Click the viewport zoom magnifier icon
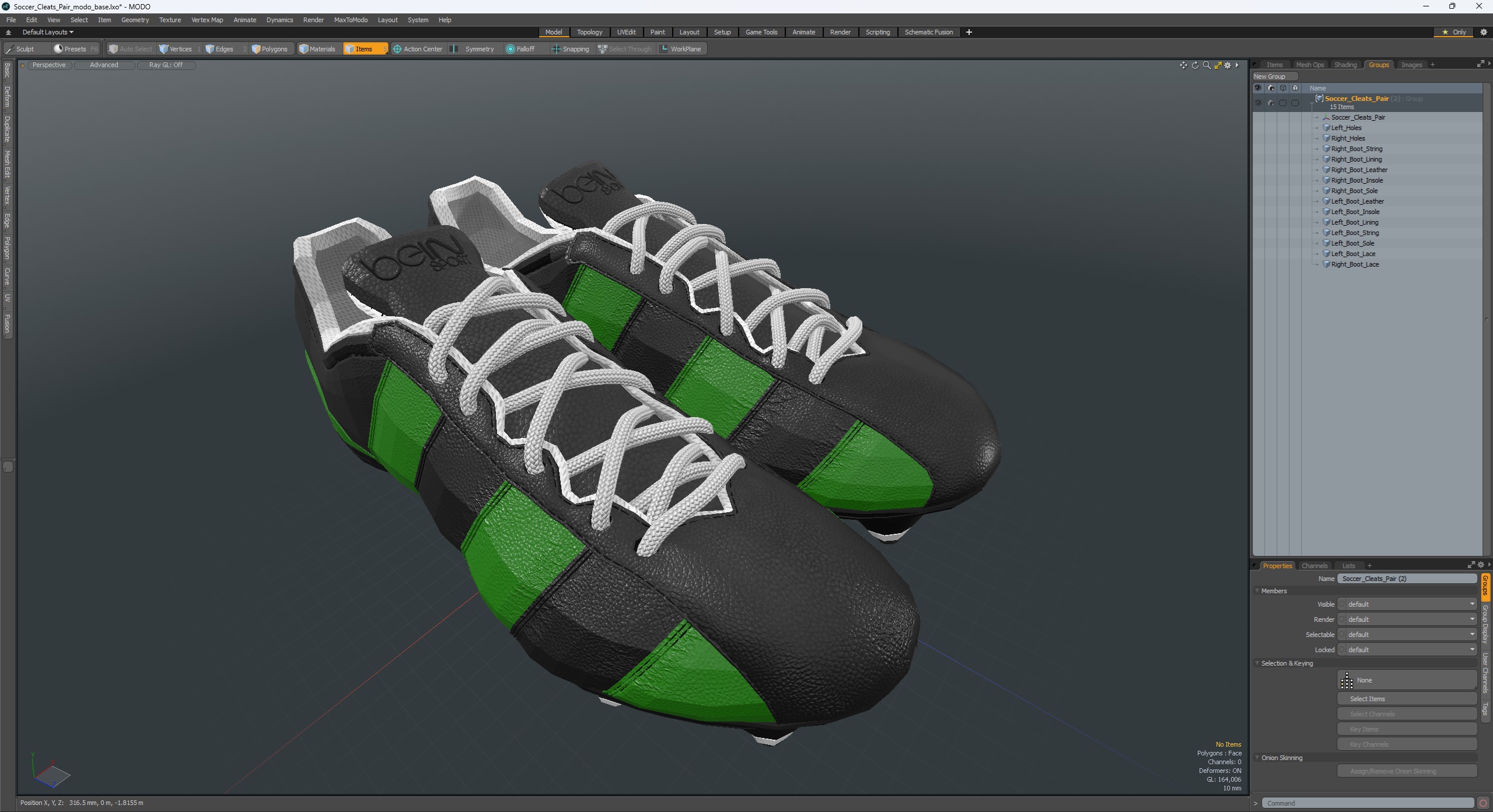Viewport: 1493px width, 812px height. click(1207, 65)
